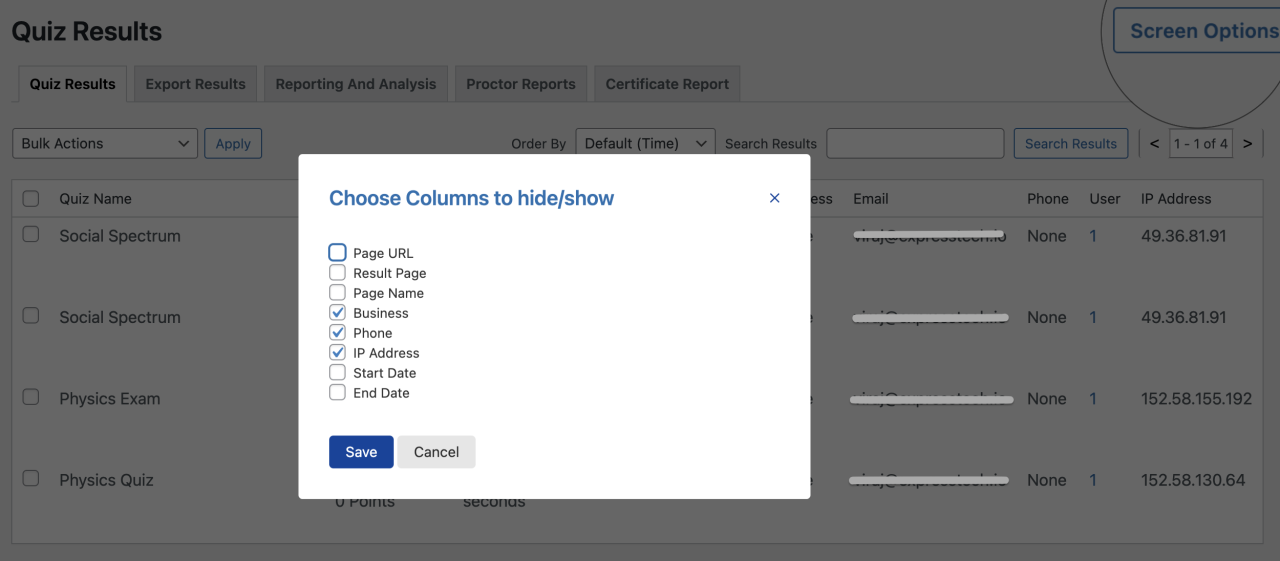Tick the End Date checkbox
This screenshot has width=1280, height=561.
337,393
